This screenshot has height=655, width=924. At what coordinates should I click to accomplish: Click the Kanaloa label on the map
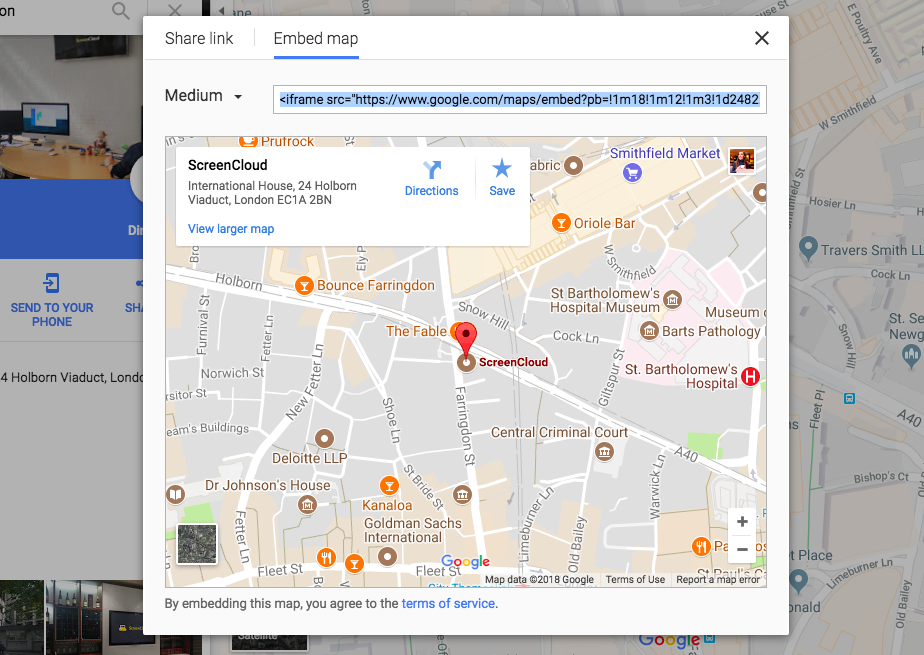coord(387,505)
